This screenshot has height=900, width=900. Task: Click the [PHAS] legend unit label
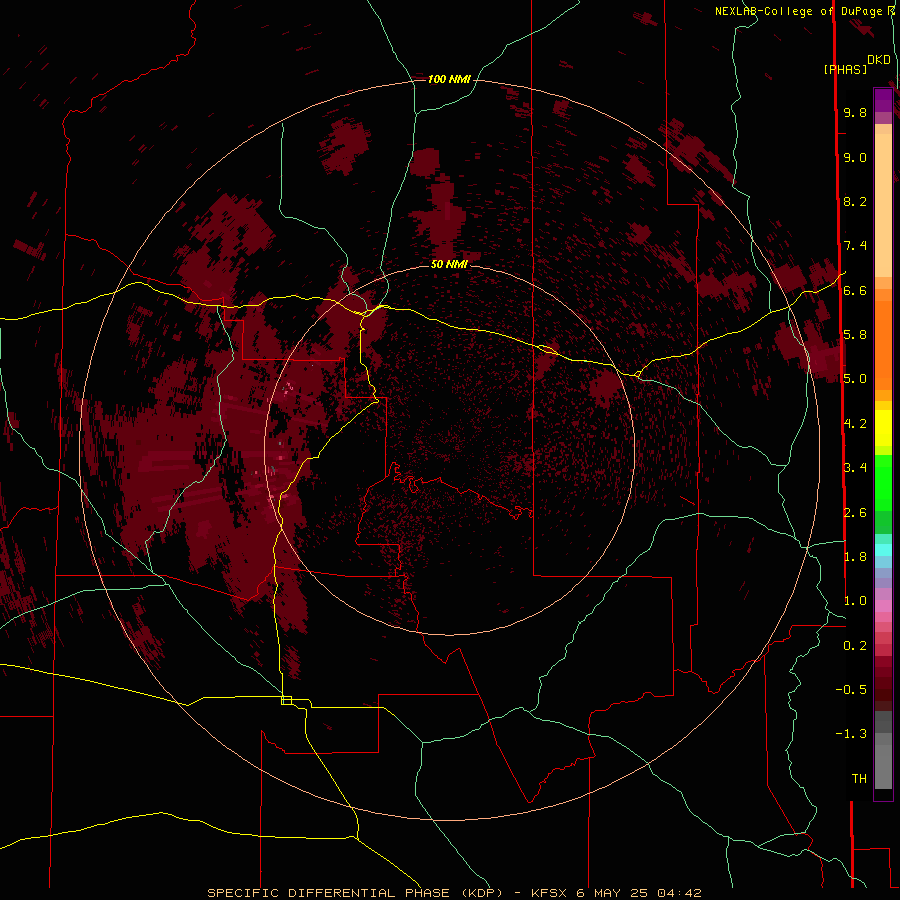tap(845, 69)
